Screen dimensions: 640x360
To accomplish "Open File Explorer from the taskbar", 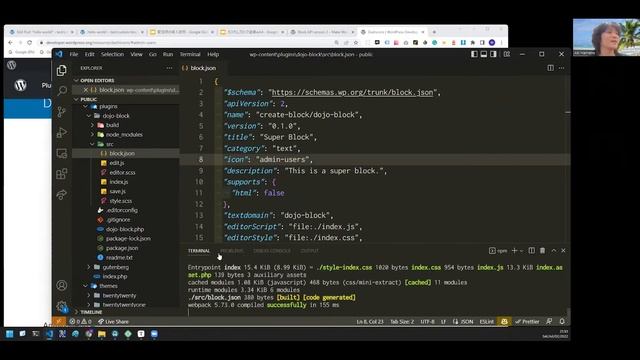I will pyautogui.click(x=102, y=334).
